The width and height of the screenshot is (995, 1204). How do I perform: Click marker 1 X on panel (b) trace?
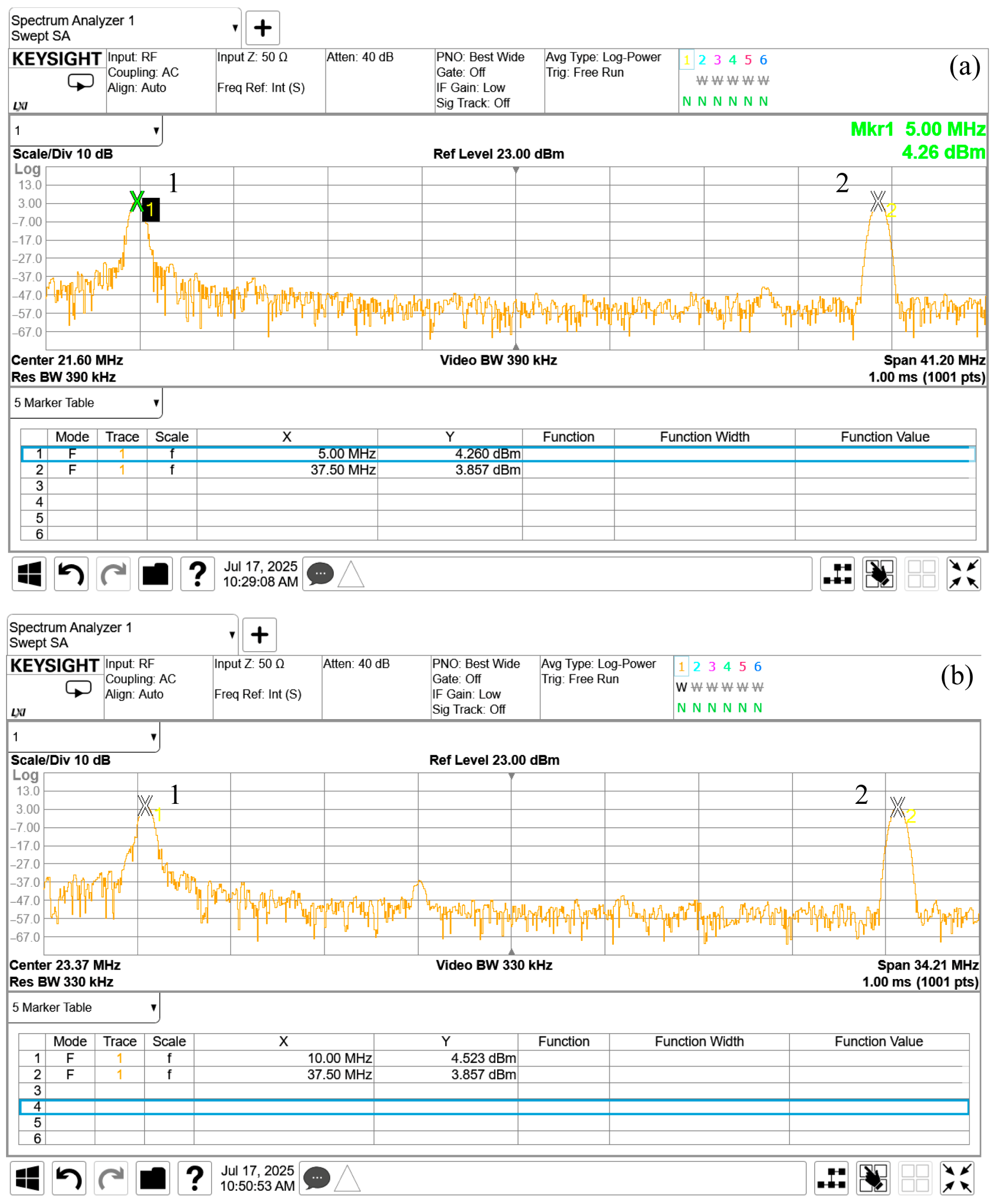145,806
